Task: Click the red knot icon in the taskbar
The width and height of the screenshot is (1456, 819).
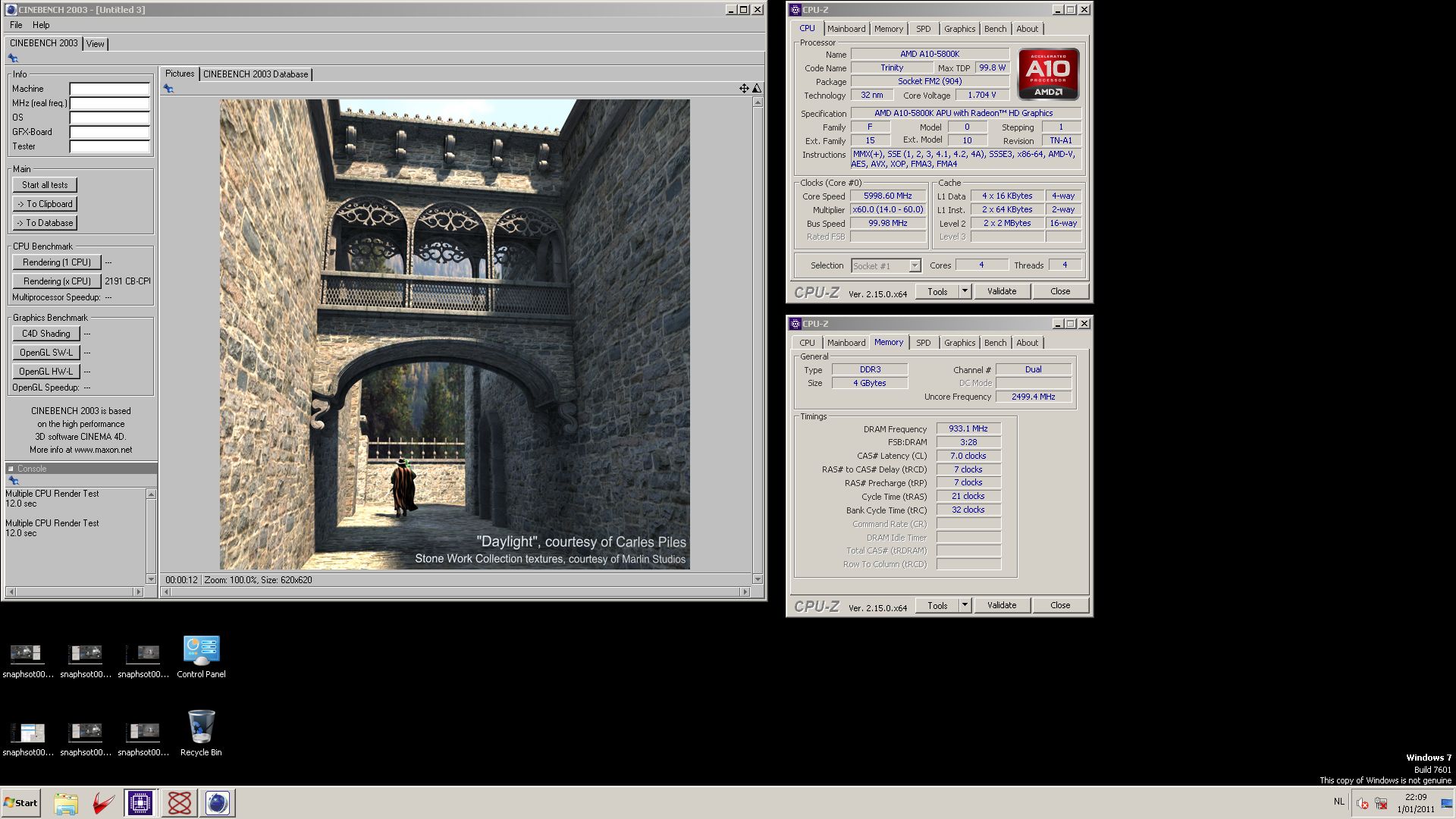Action: click(179, 803)
